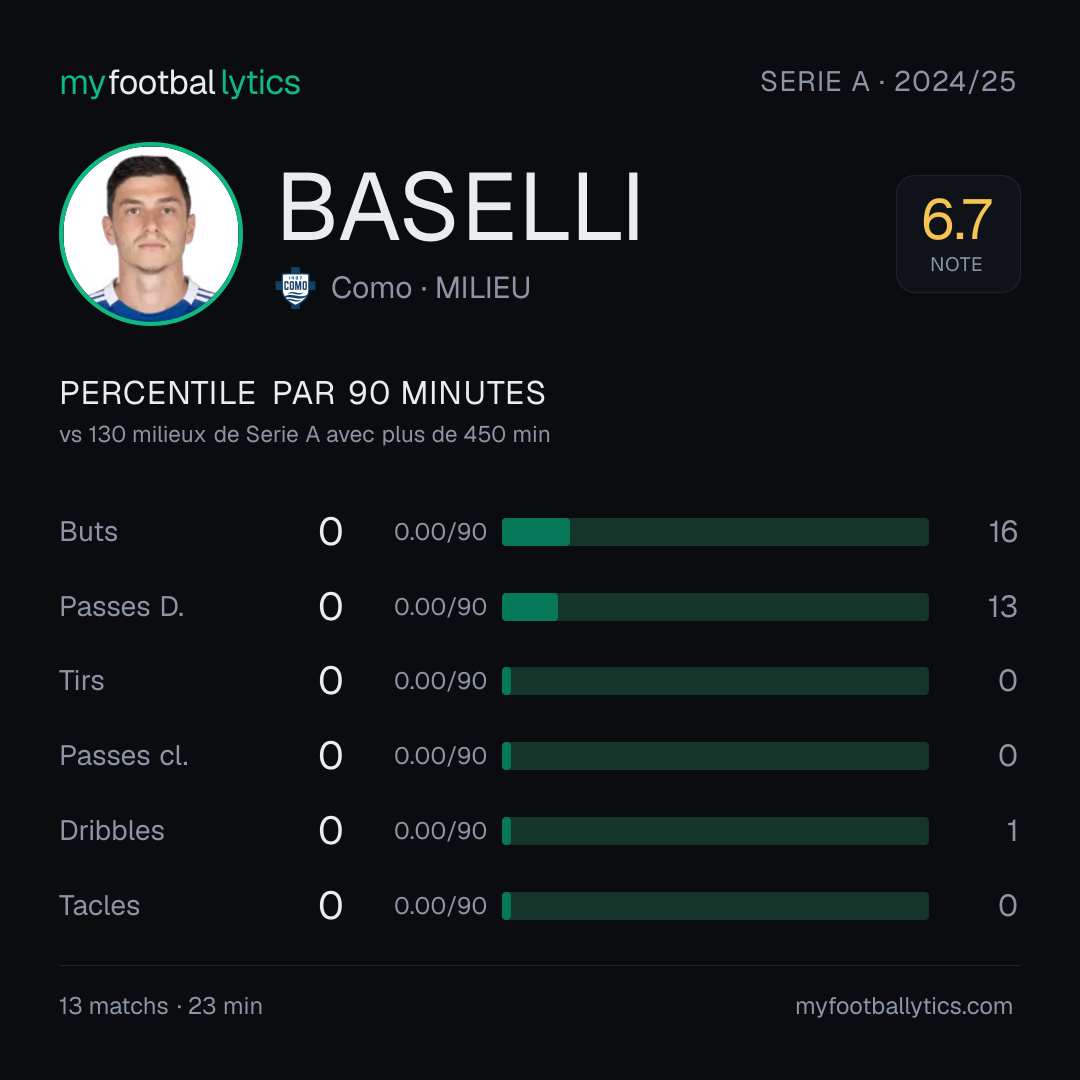Screen dimensions: 1080x1080
Task: Select the Buts stat label
Action: [89, 532]
